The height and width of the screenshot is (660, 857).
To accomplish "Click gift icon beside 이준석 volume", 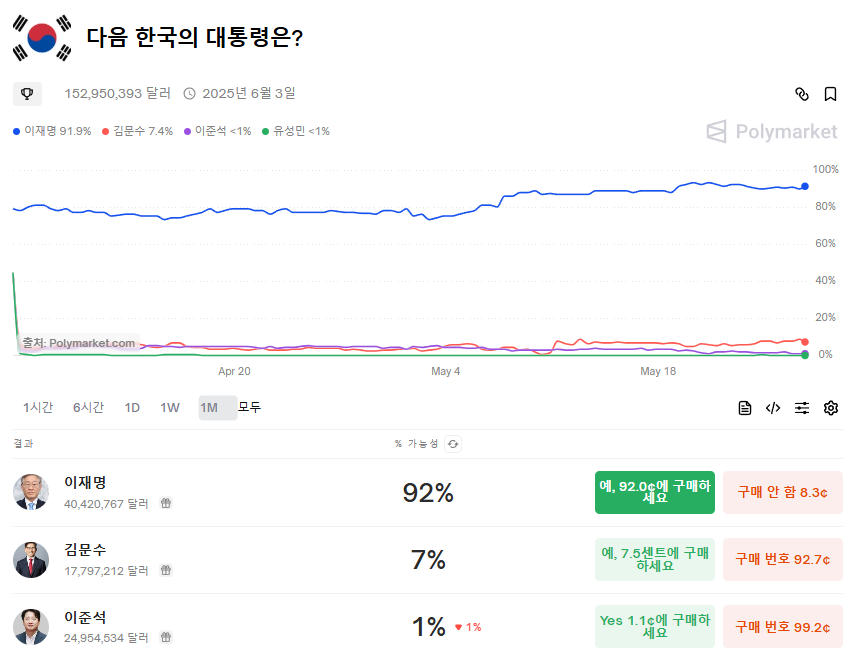I will click(x=166, y=637).
